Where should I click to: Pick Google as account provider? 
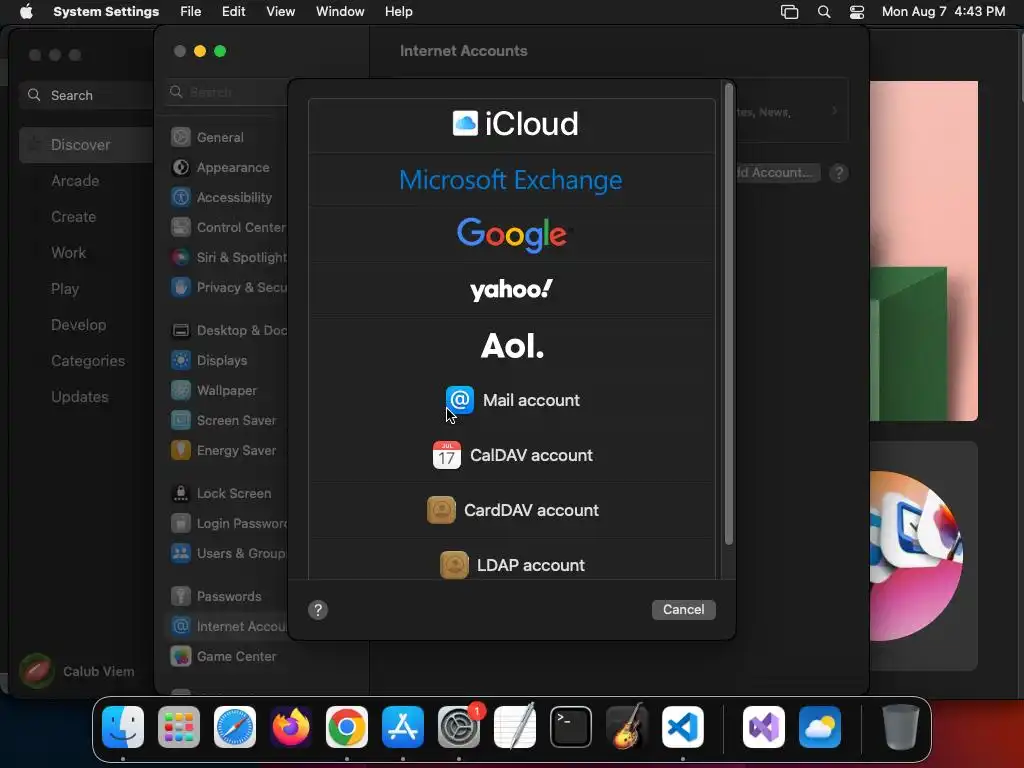512,235
